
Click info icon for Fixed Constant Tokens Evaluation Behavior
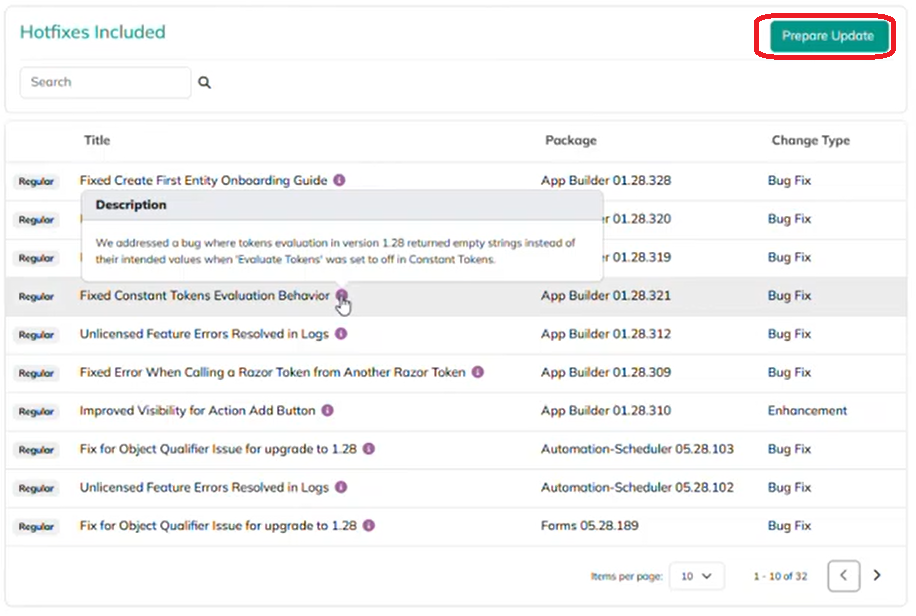(x=341, y=296)
